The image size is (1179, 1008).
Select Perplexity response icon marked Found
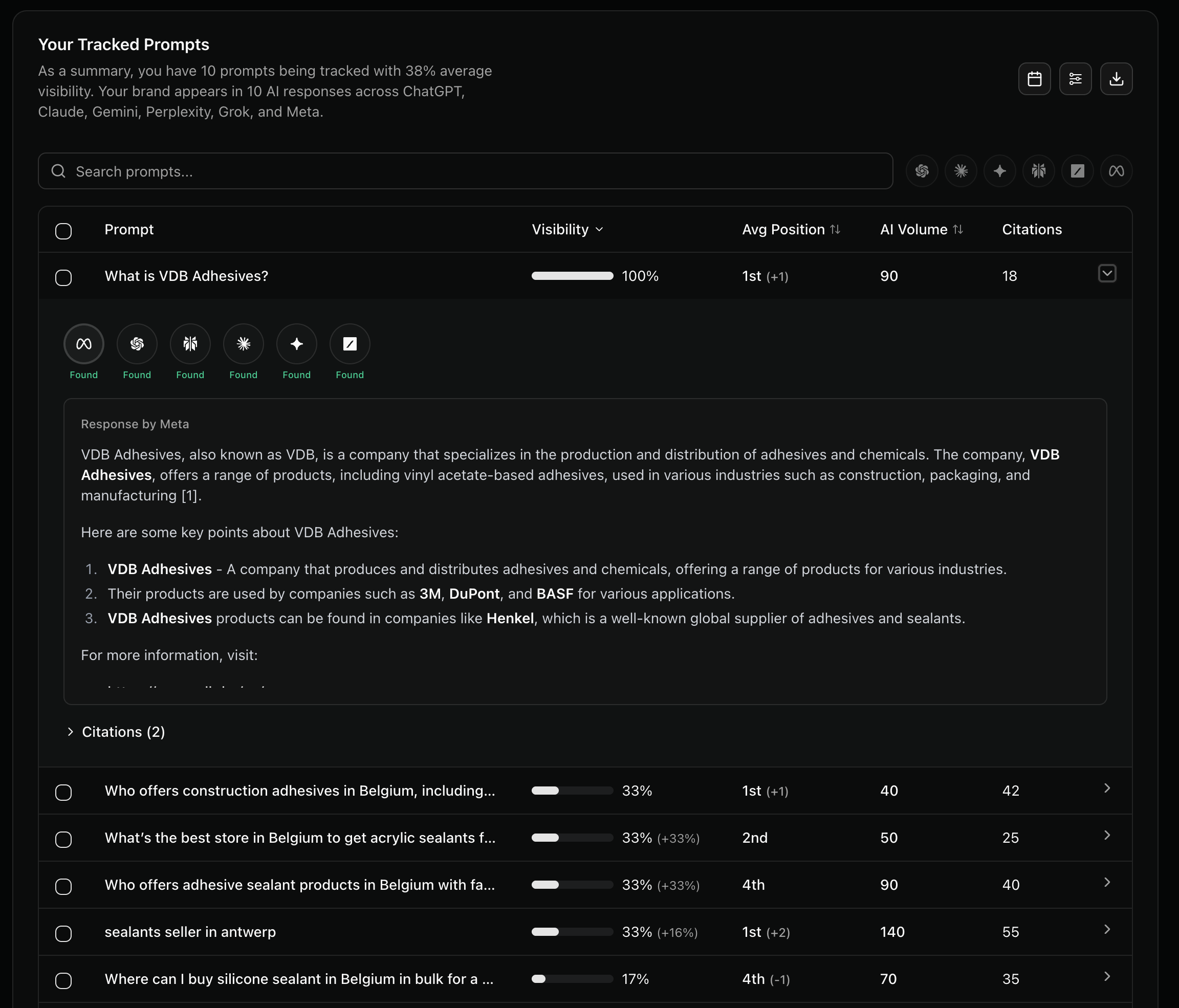pyautogui.click(x=190, y=343)
